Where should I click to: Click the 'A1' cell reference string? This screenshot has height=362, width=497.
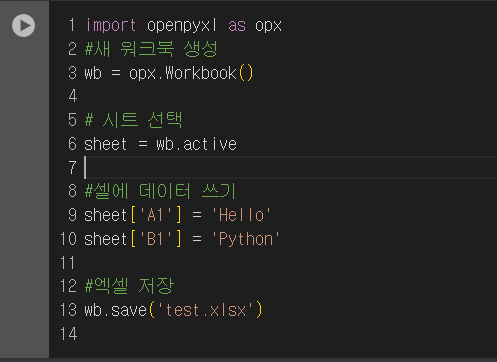(156, 215)
